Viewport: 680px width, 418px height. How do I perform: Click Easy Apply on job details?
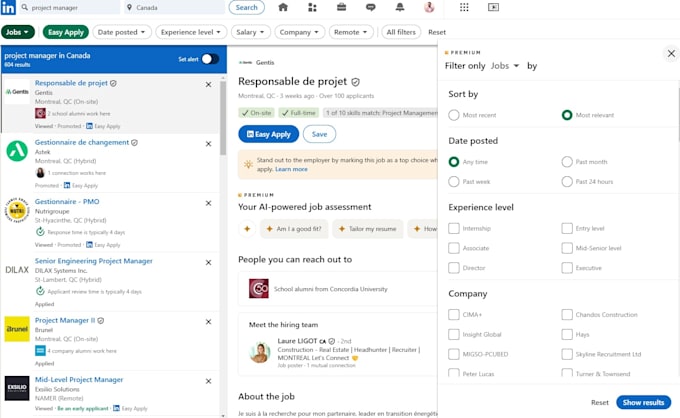[268, 134]
